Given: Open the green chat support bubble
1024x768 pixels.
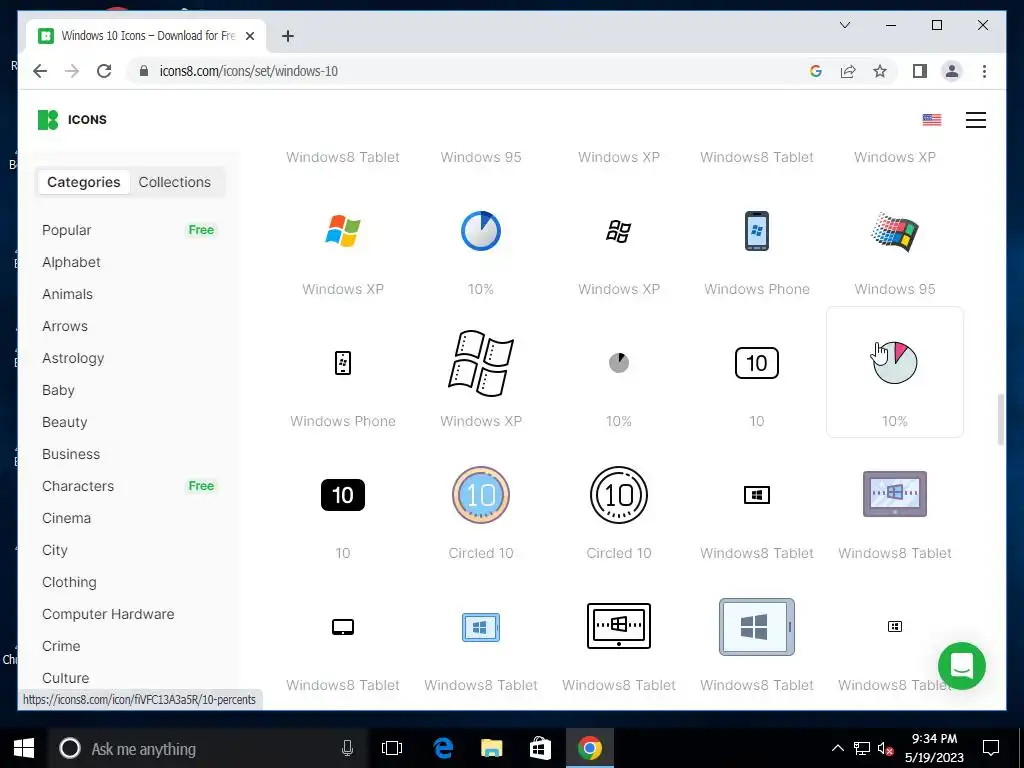Looking at the screenshot, I should point(961,666).
